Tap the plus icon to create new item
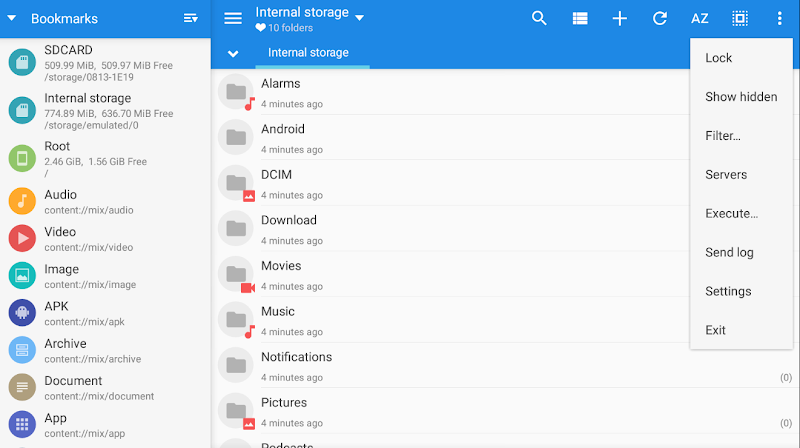This screenshot has height=448, width=800. pos(620,19)
